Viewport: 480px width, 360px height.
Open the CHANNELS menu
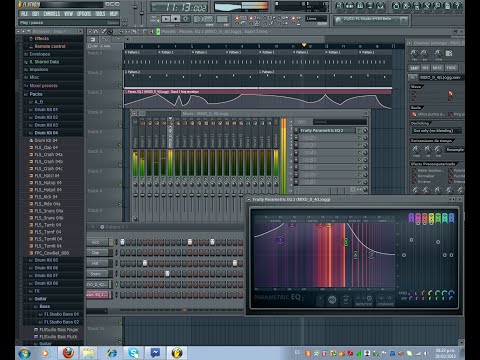pyautogui.click(x=52, y=14)
